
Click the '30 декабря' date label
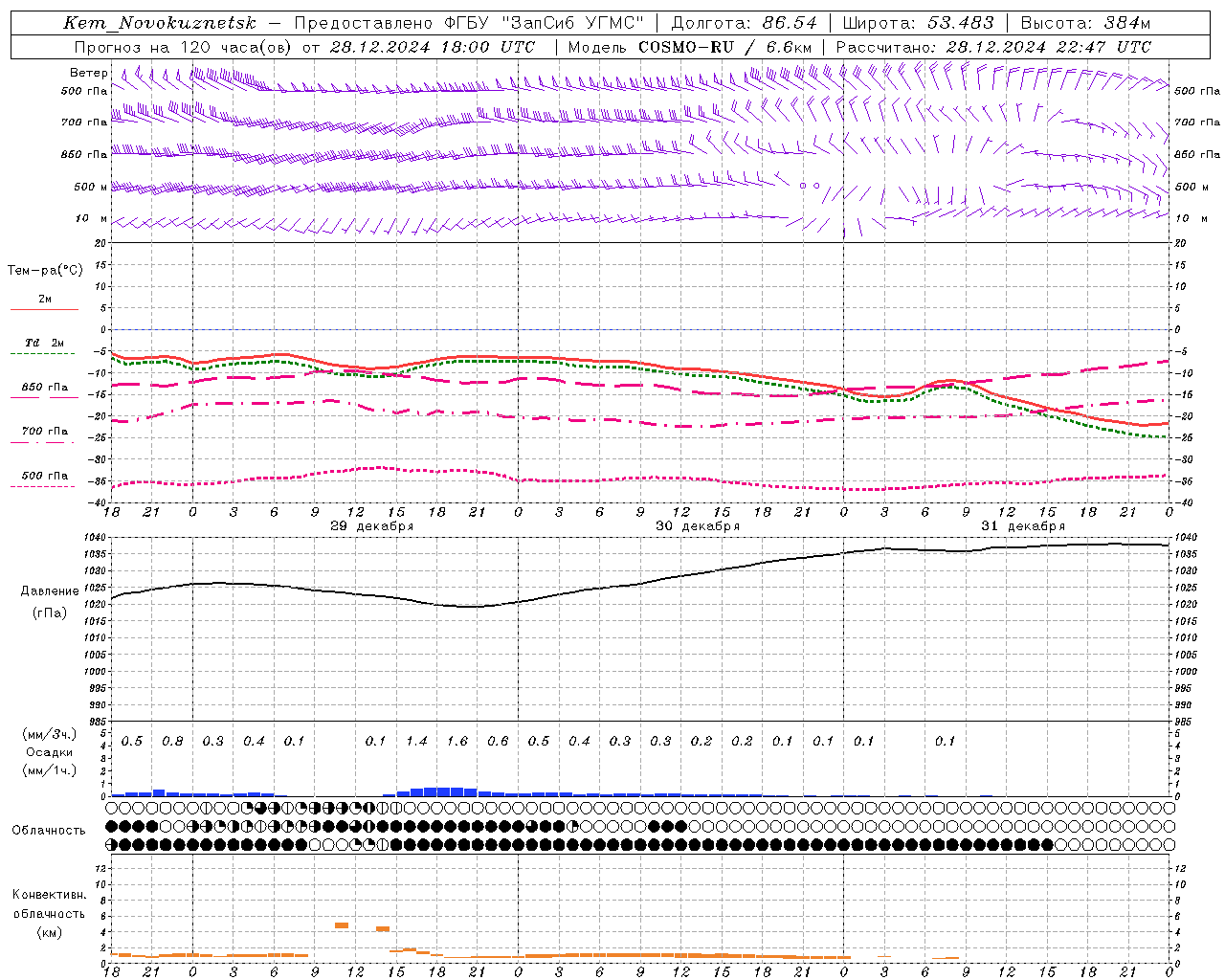[x=698, y=526]
